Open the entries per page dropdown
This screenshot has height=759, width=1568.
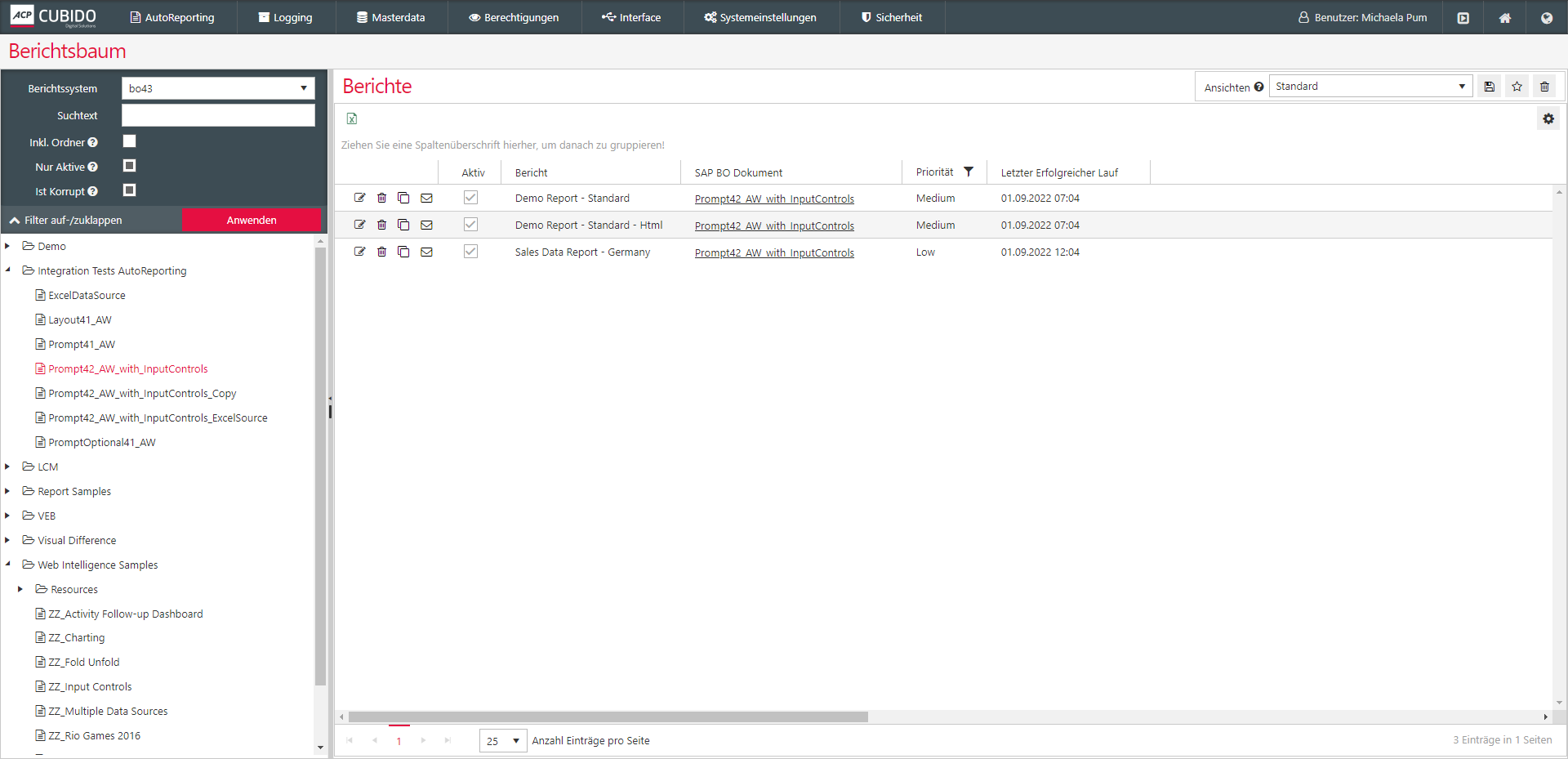pyautogui.click(x=503, y=740)
